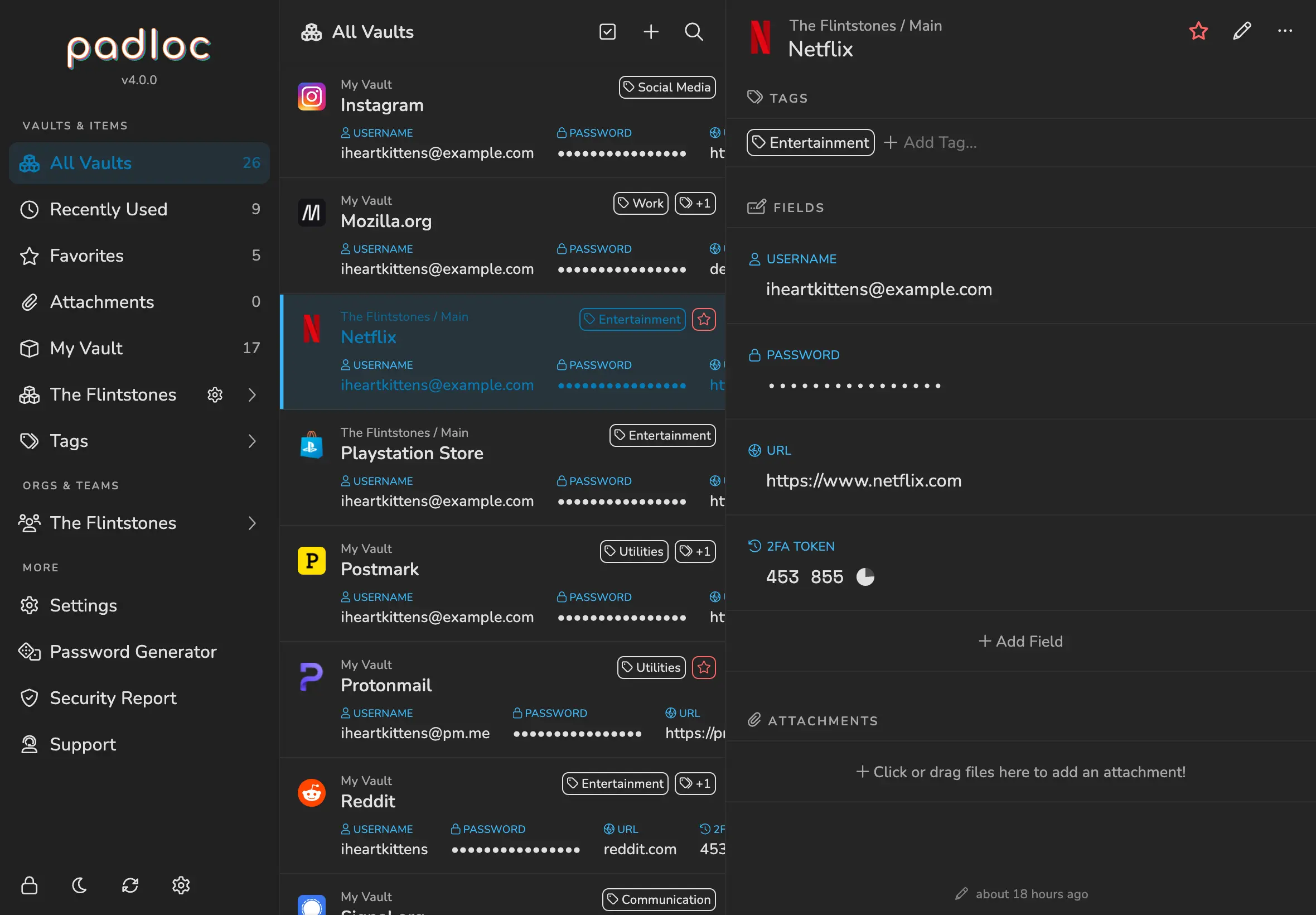Click Add Tag input
Image resolution: width=1316 pixels, height=915 pixels.
(940, 142)
